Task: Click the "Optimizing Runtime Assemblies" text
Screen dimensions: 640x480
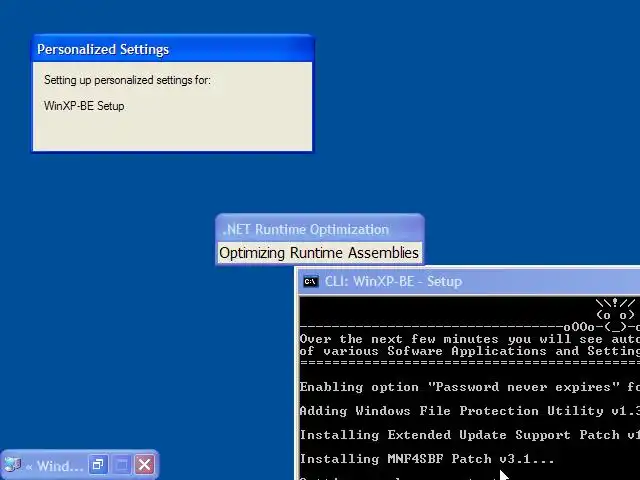Action: point(319,253)
